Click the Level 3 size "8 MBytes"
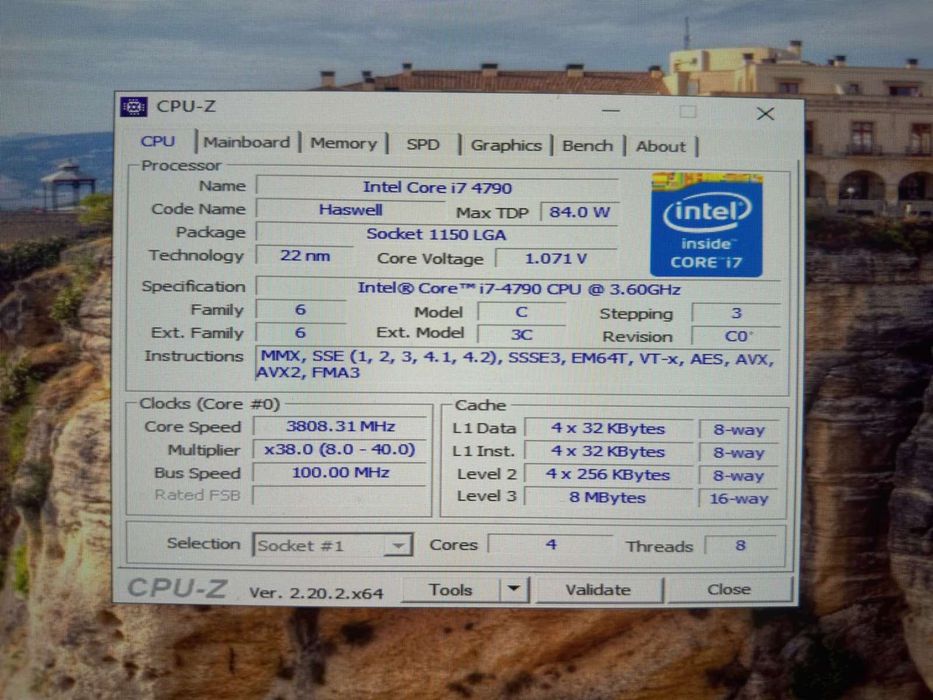Image resolution: width=933 pixels, height=700 pixels. pyautogui.click(x=608, y=497)
